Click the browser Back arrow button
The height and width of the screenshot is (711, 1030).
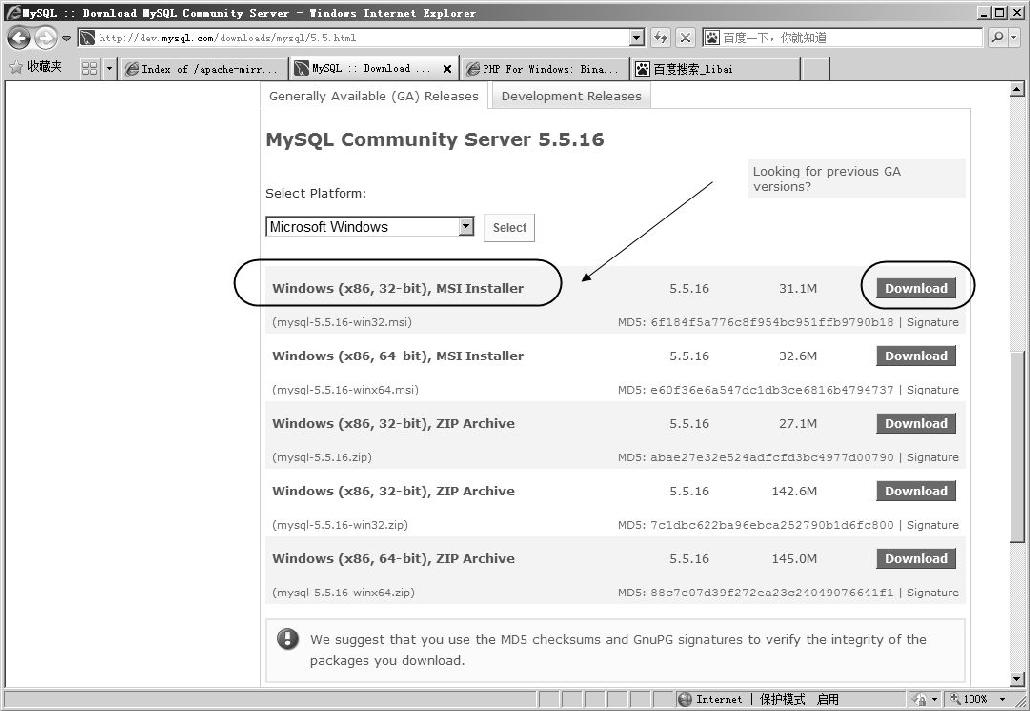[x=19, y=38]
